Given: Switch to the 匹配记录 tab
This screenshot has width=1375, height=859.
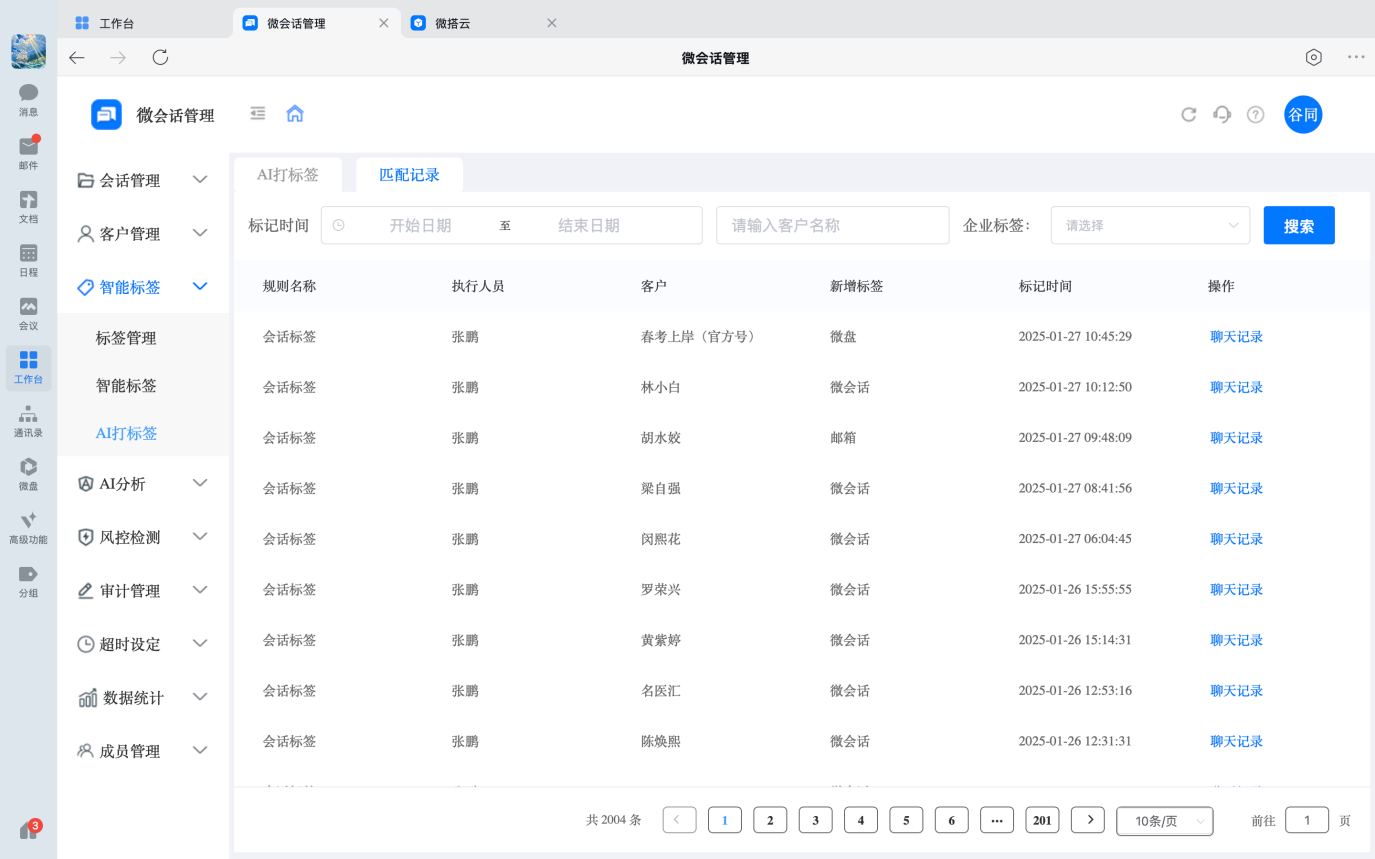Looking at the screenshot, I should [410, 174].
